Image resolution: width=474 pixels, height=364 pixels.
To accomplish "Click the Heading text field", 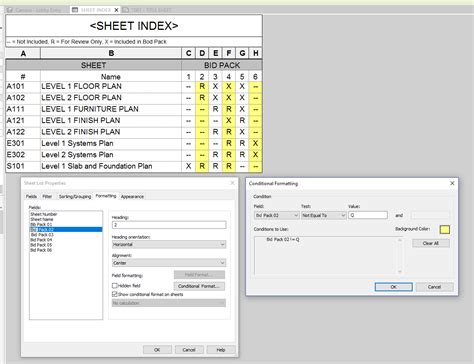I will click(169, 225).
